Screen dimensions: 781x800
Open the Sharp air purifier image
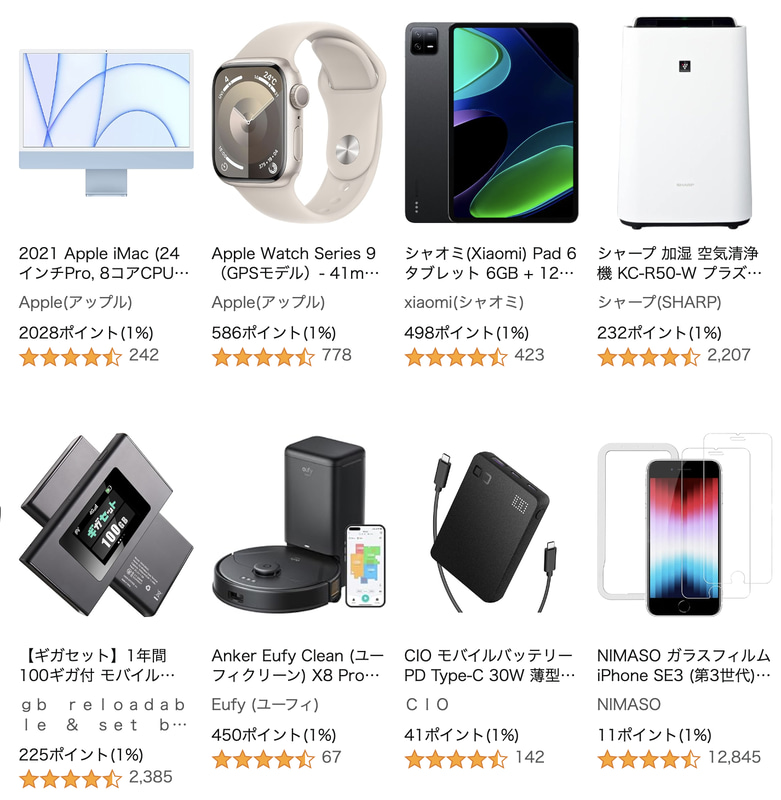click(685, 122)
